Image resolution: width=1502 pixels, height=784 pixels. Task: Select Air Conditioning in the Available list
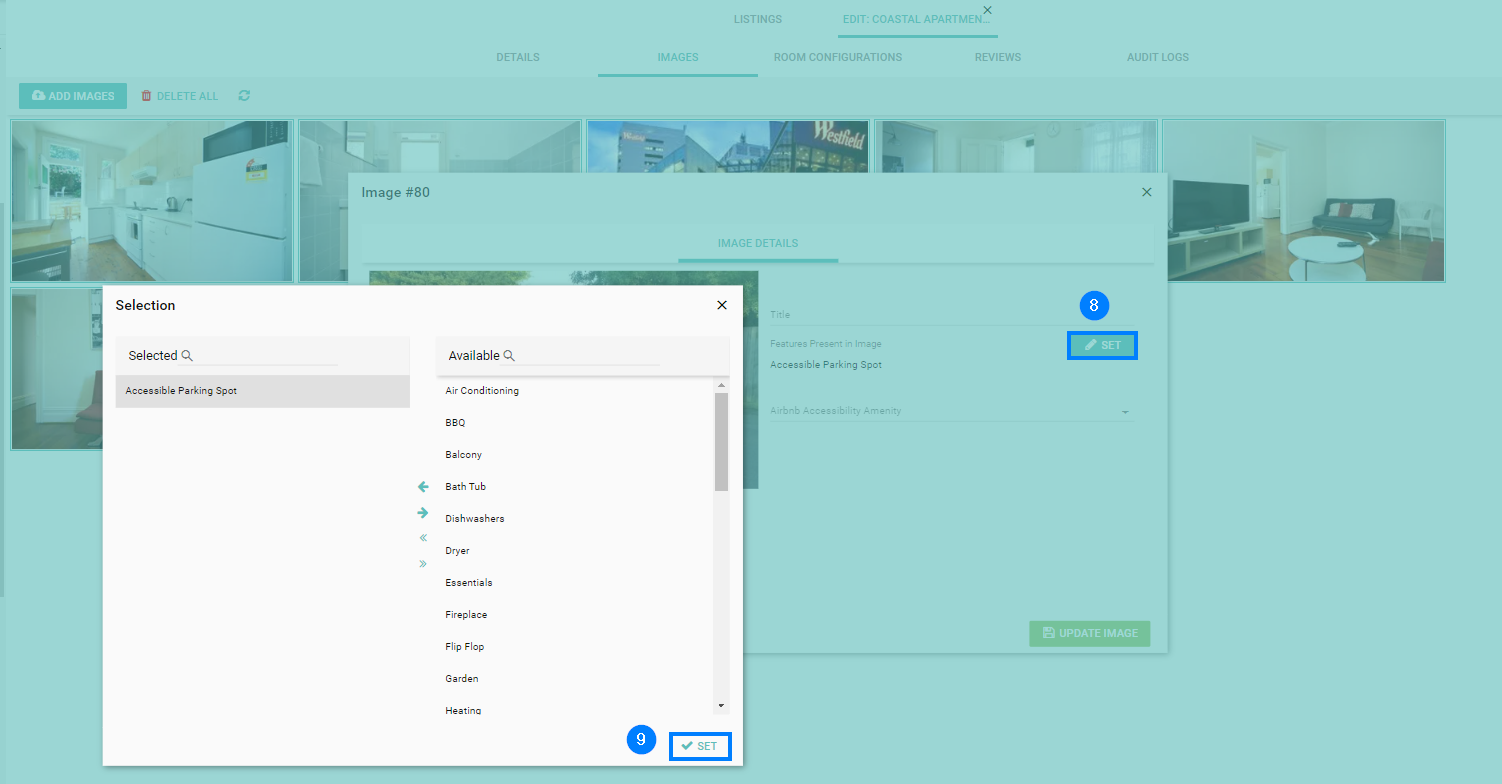482,391
